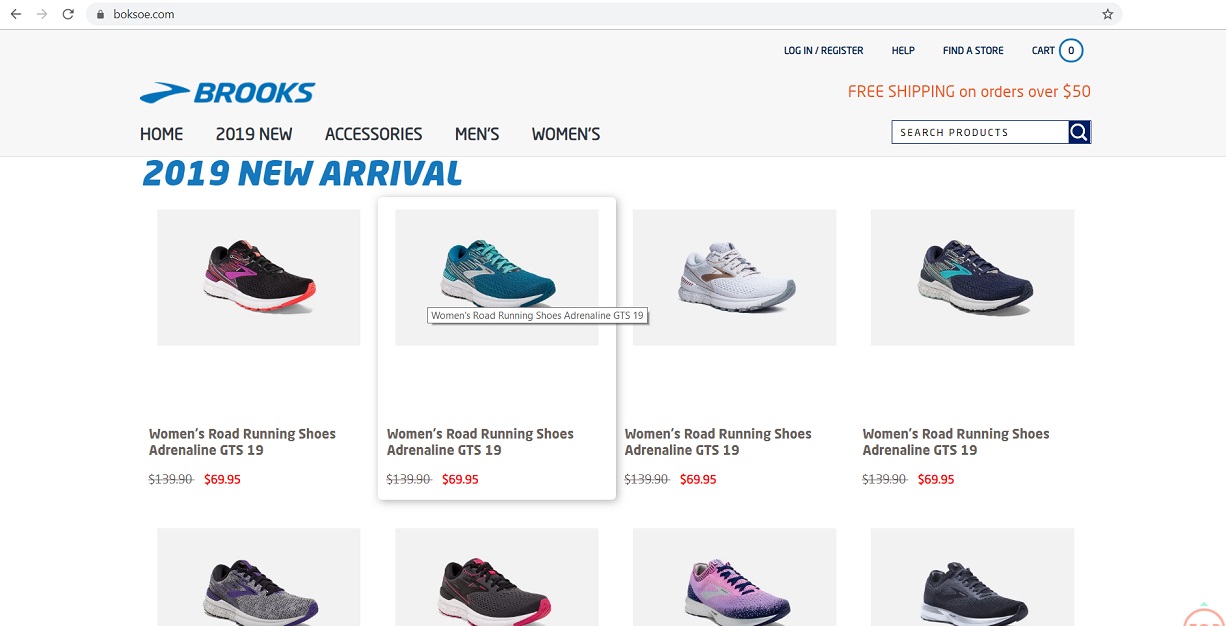Reload the page with the refresh icon
1226x626 pixels.
[68, 14]
